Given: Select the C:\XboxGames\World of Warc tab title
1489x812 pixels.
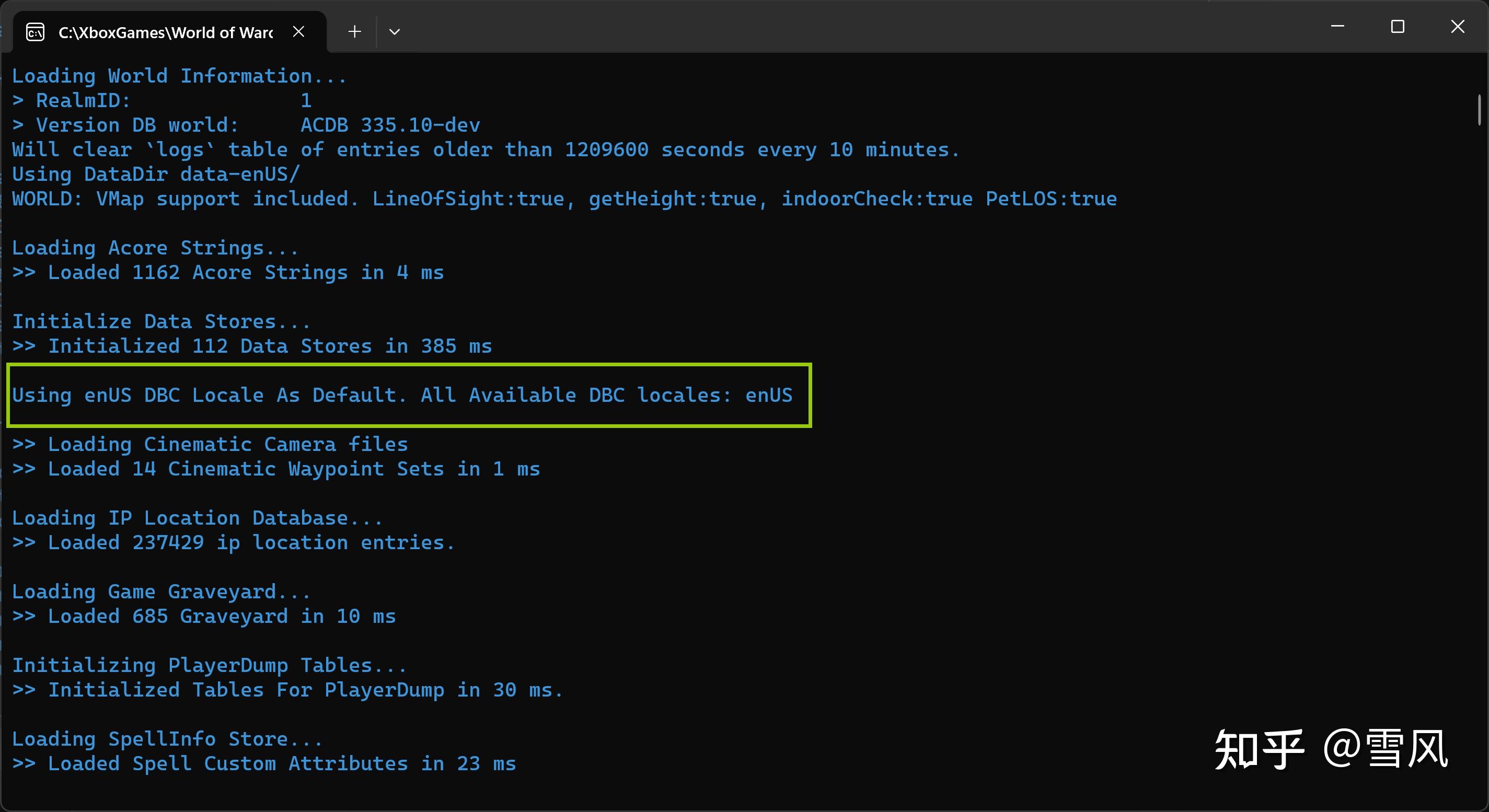Looking at the screenshot, I should pos(165,32).
